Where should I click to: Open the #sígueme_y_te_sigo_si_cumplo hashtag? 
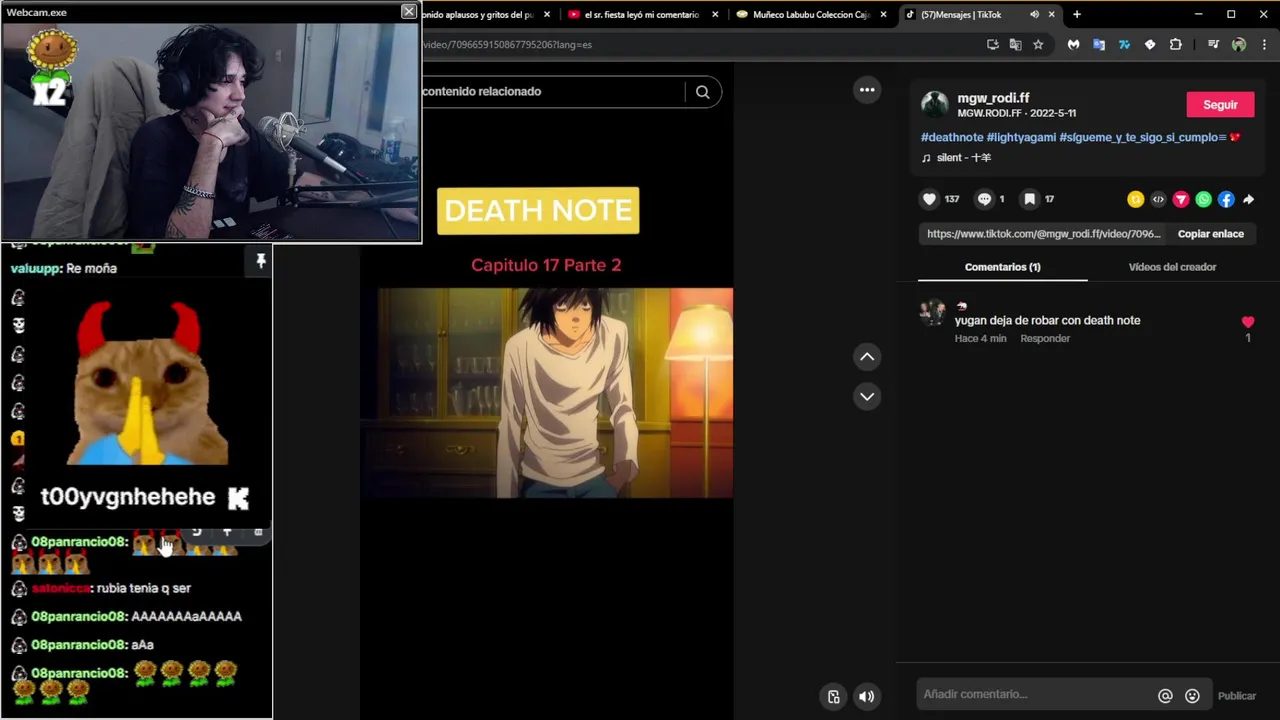(1142, 137)
